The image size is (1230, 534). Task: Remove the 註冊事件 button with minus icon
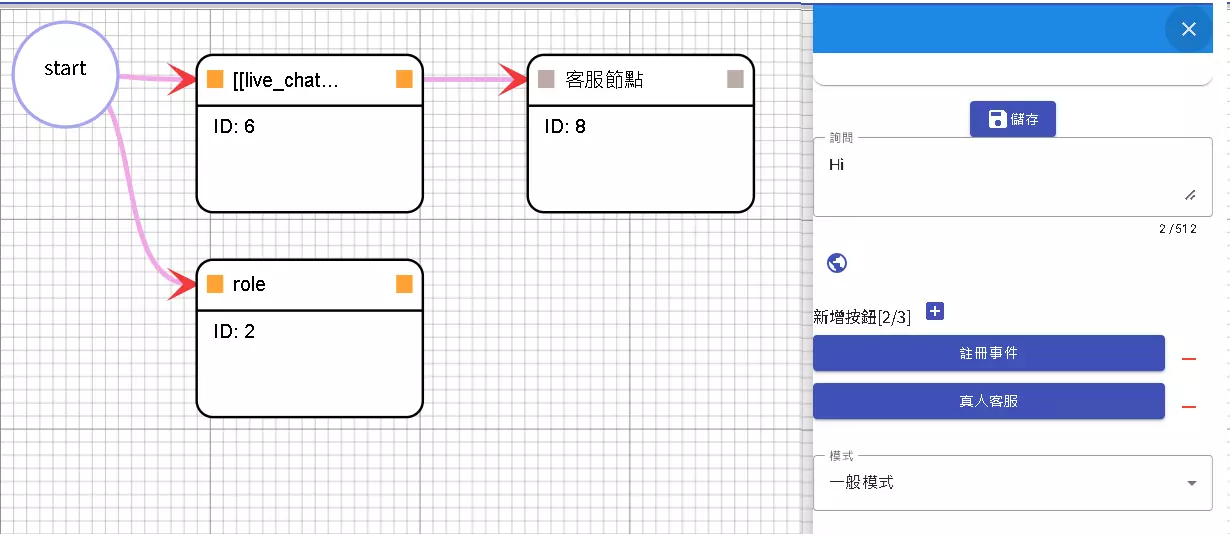(x=1189, y=359)
